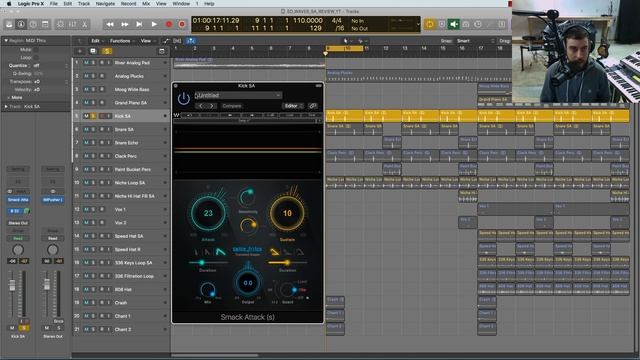This screenshot has width=640, height=360.
Task: Open the Editors scissors icon
Action: pos(84,24)
